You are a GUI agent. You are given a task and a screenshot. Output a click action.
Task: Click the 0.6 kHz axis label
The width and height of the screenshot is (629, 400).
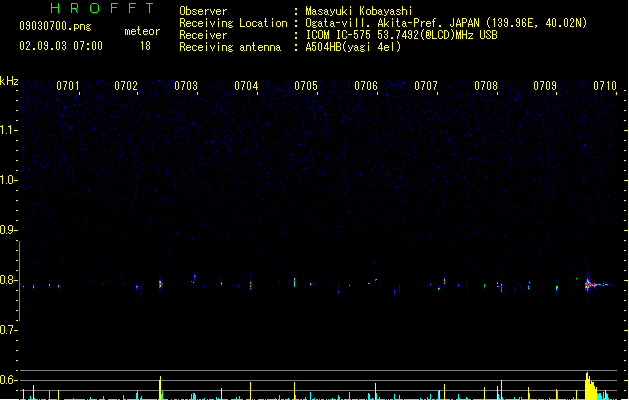(7, 380)
